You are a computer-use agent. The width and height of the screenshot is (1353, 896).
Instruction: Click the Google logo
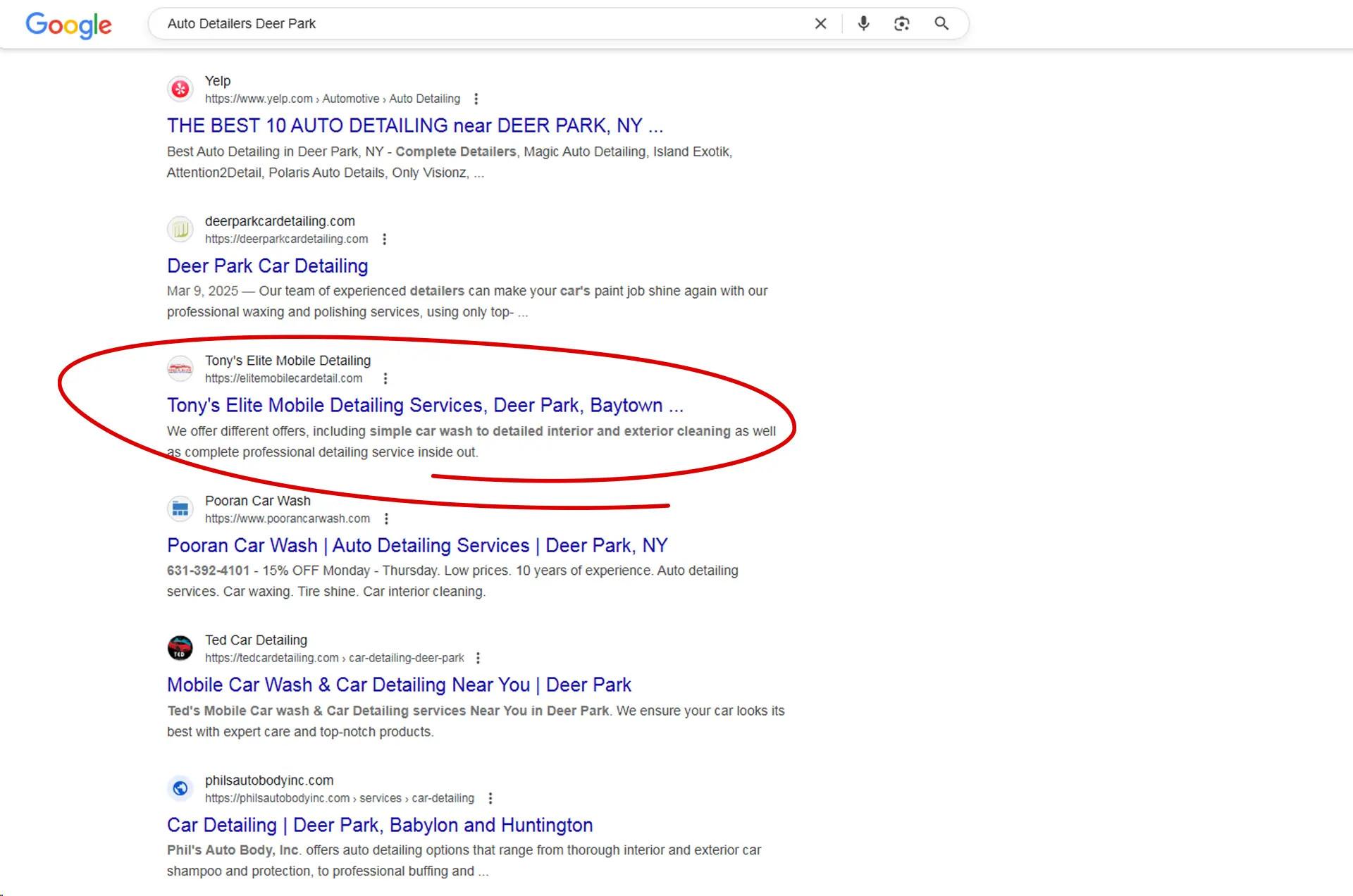(x=68, y=25)
